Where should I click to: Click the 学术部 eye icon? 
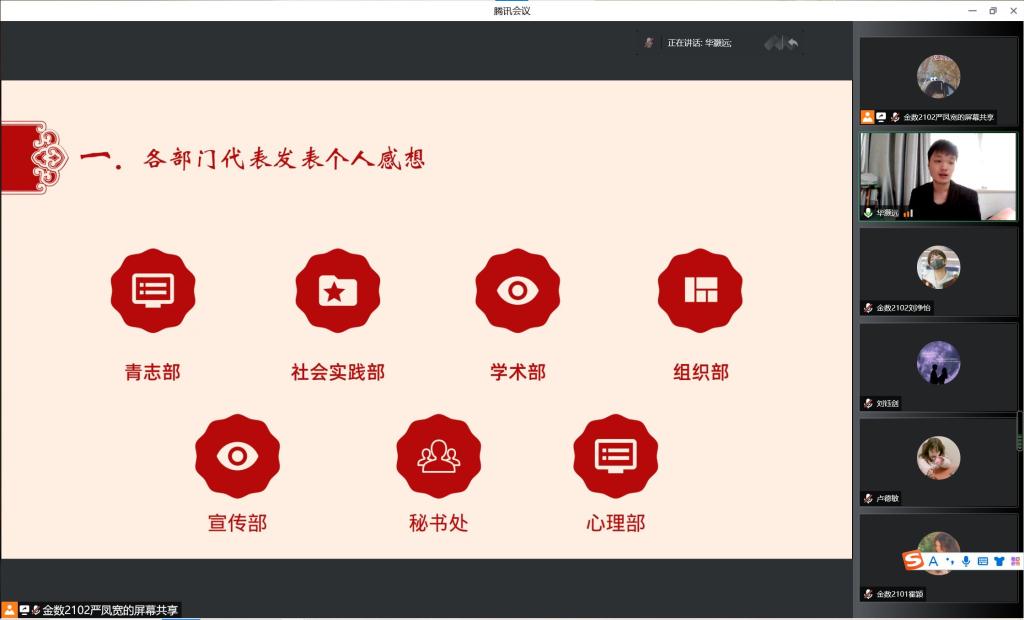pos(517,291)
